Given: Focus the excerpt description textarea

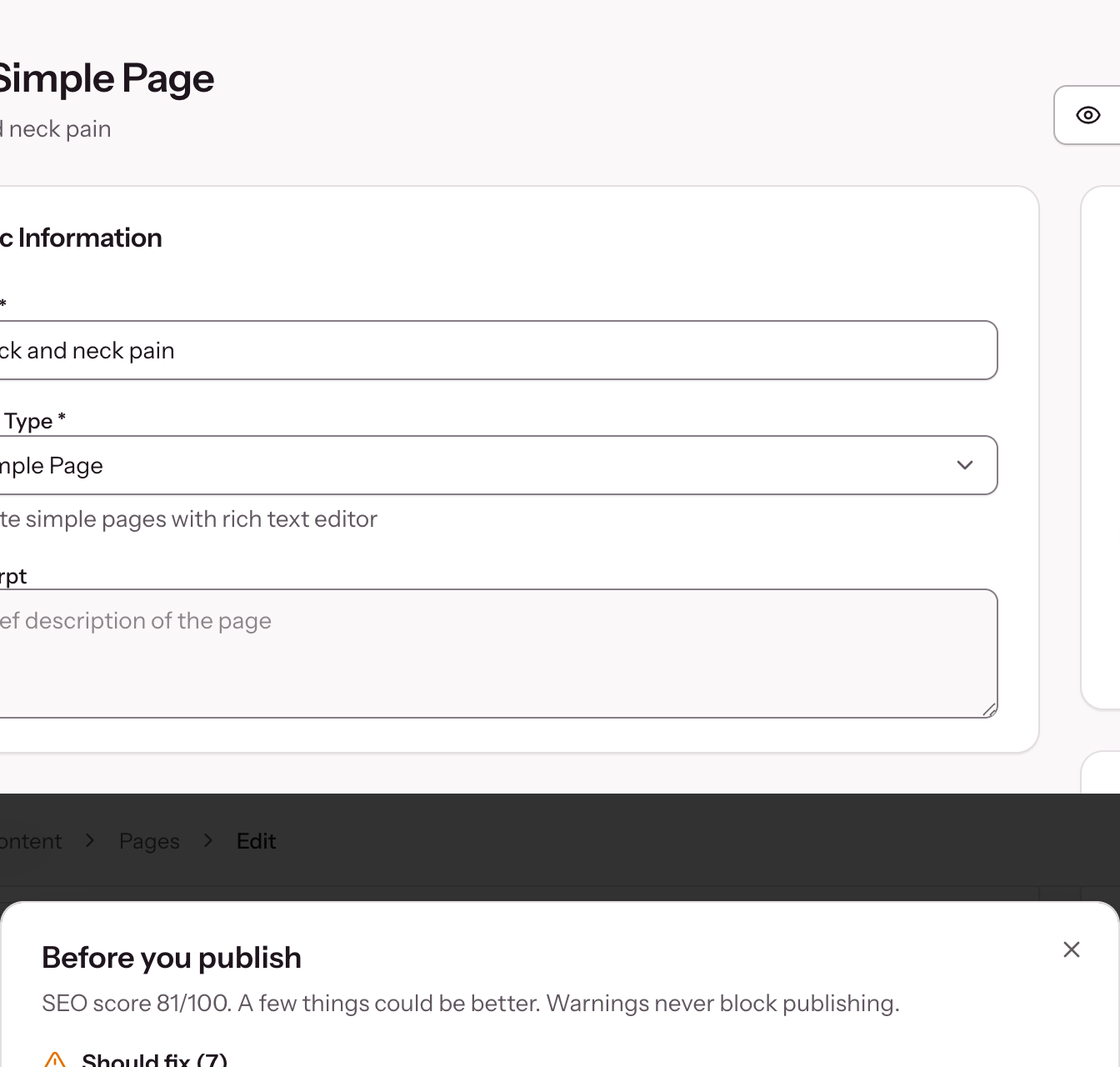Looking at the screenshot, I should [x=498, y=654].
